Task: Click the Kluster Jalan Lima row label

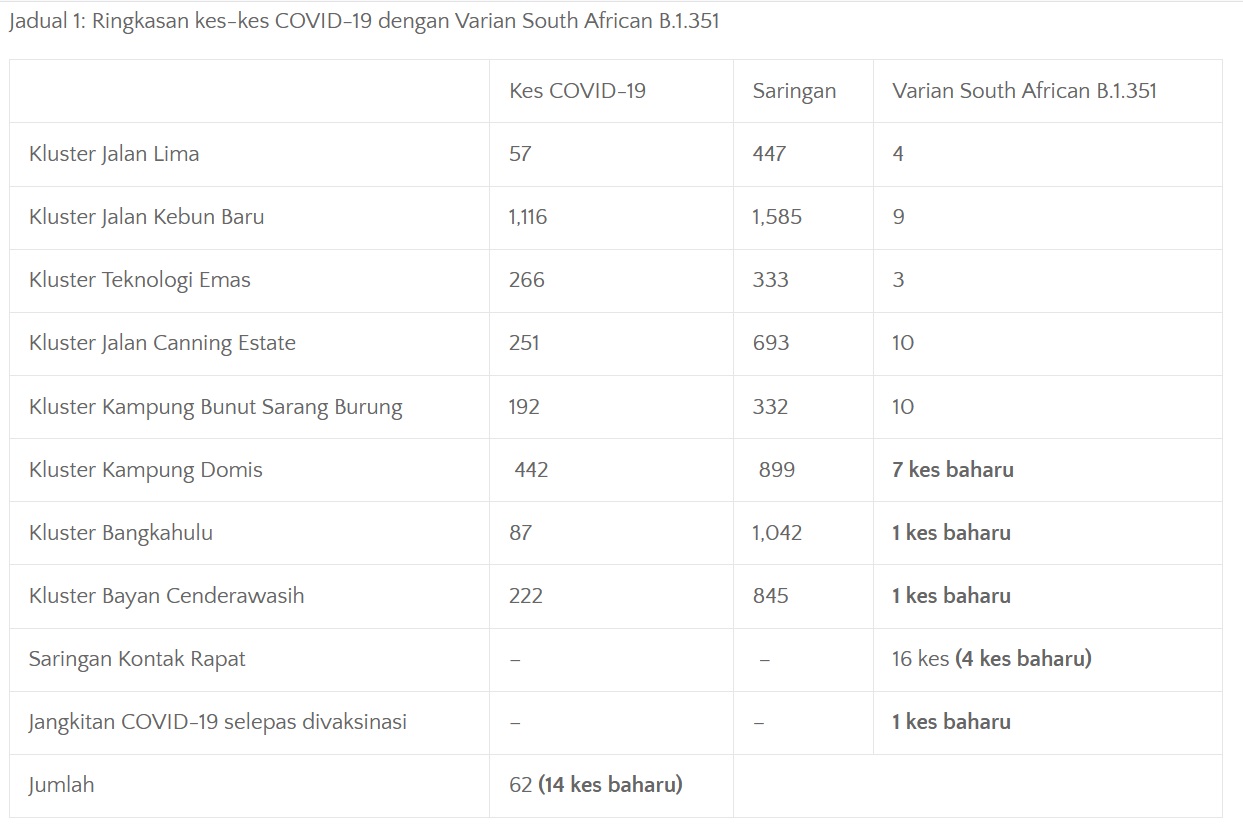Action: (114, 154)
